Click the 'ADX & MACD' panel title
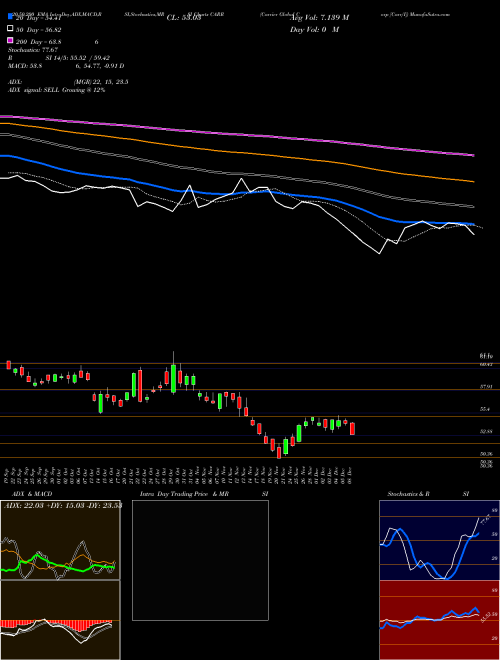Viewport: 500px width, 660px height. (x=30, y=494)
